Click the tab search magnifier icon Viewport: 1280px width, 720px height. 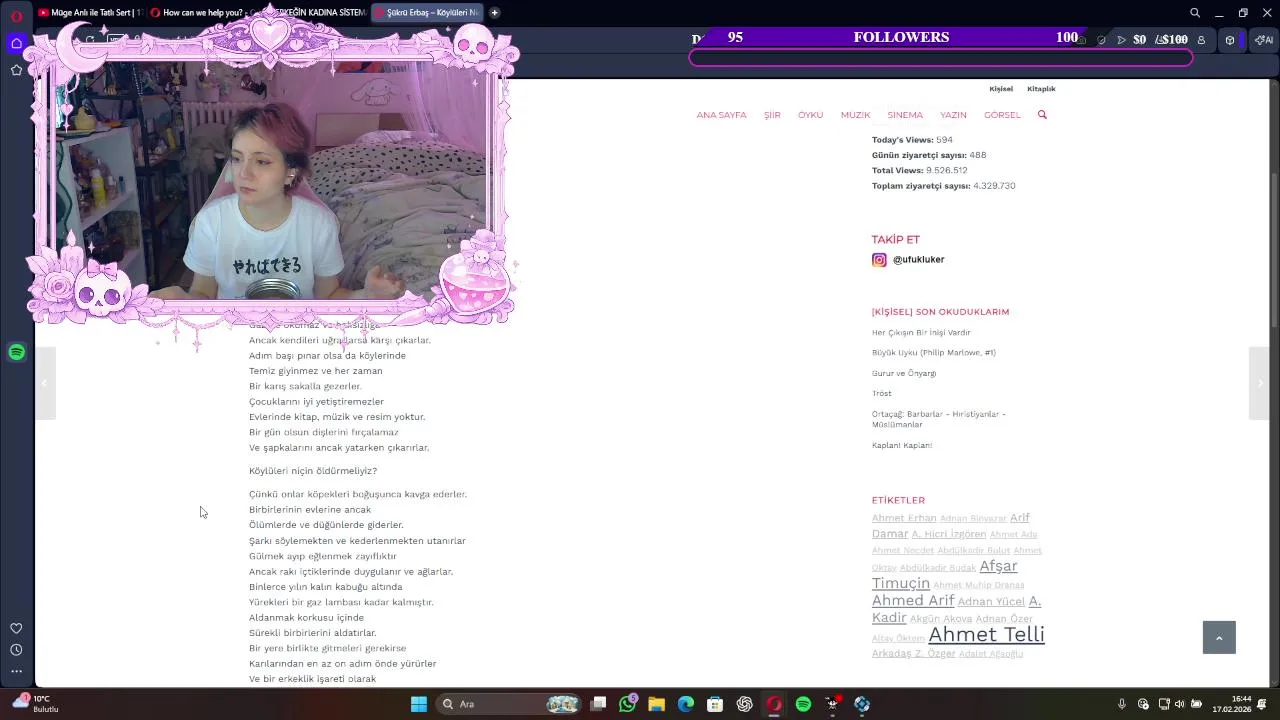[1195, 13]
